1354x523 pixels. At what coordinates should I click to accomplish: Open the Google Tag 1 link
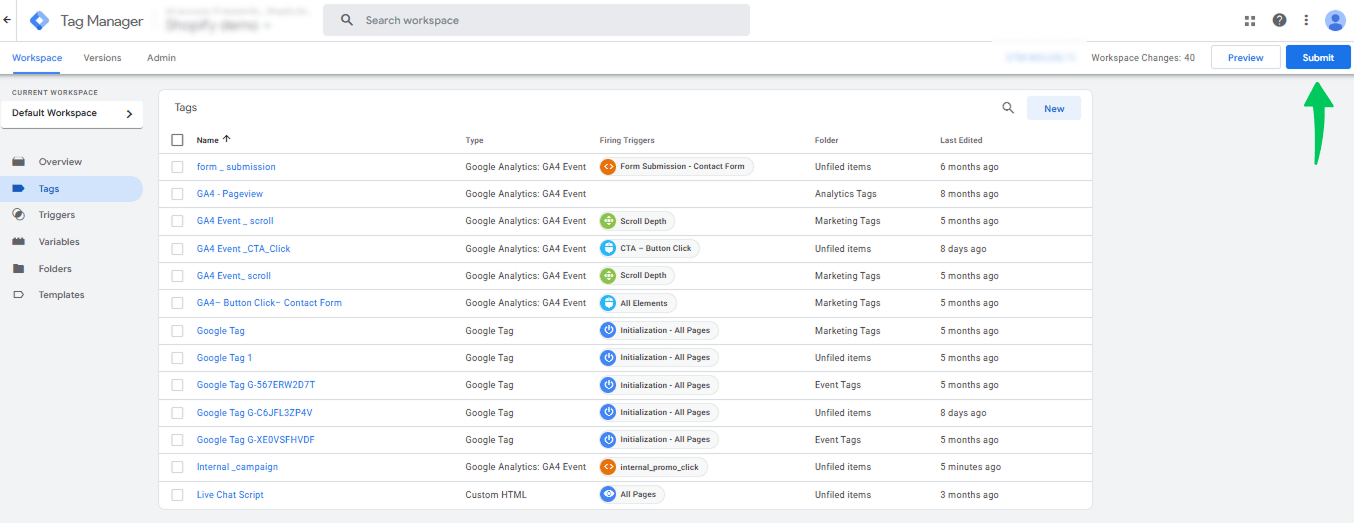point(224,358)
